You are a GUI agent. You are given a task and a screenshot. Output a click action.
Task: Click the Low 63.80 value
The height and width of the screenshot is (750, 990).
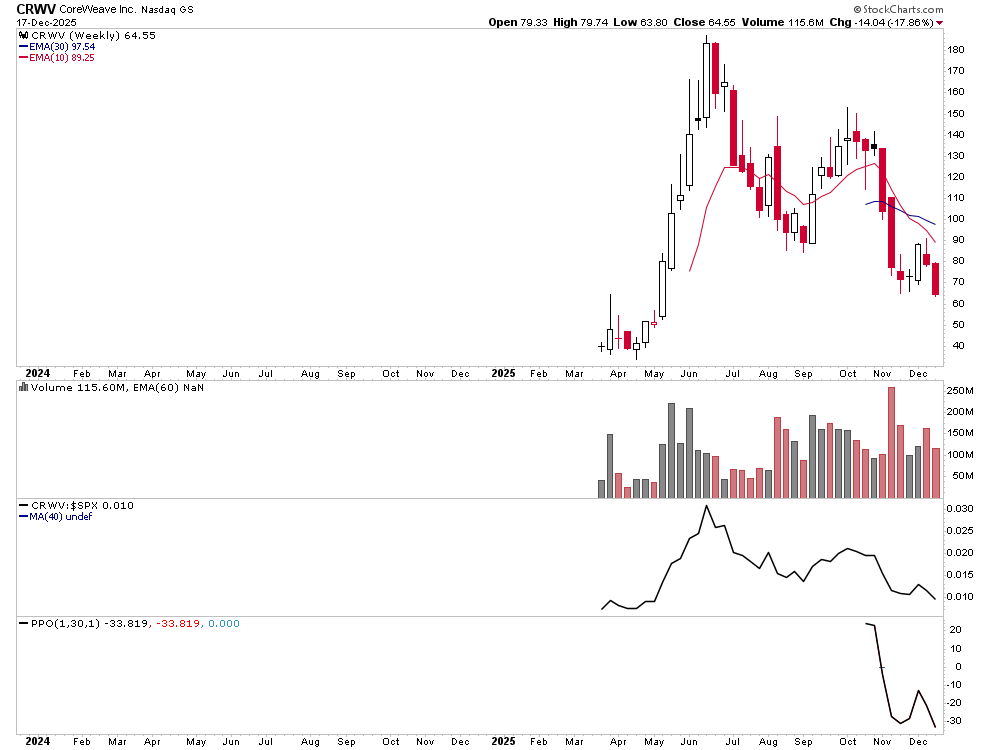click(640, 22)
